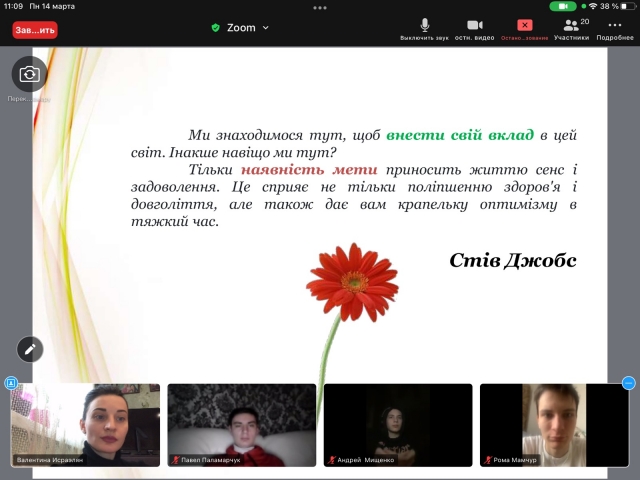
Task: Tap the green recording indicator in the status bar
Action: [x=563, y=6]
